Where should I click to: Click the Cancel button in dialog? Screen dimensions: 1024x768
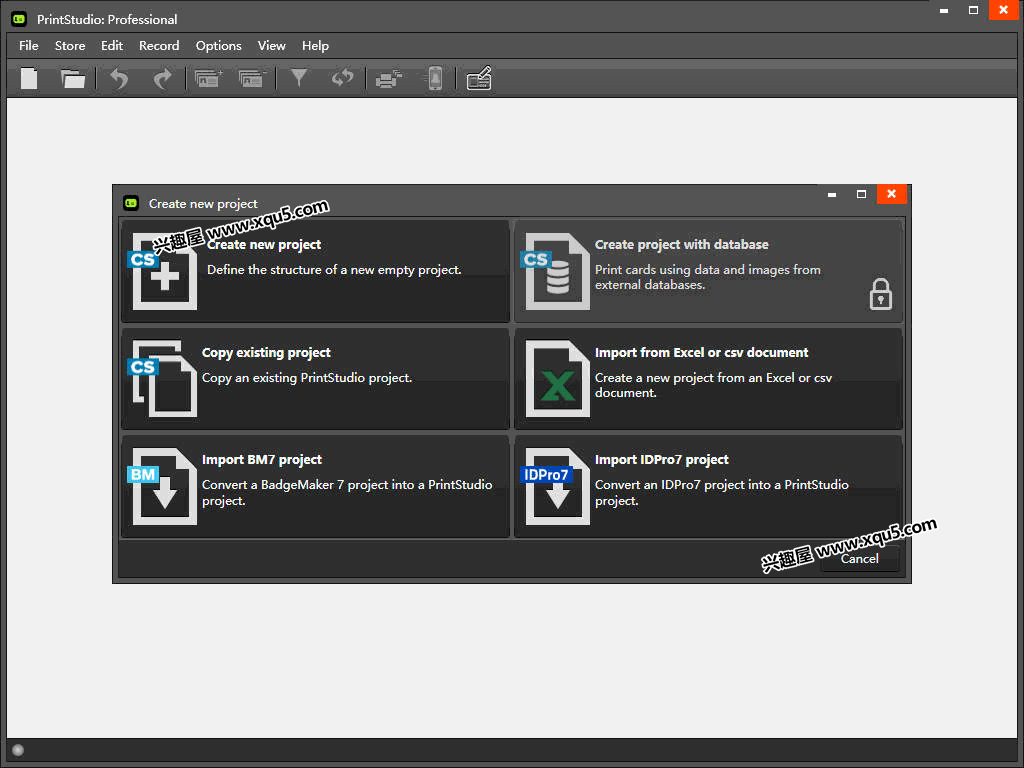pyautogui.click(x=859, y=559)
